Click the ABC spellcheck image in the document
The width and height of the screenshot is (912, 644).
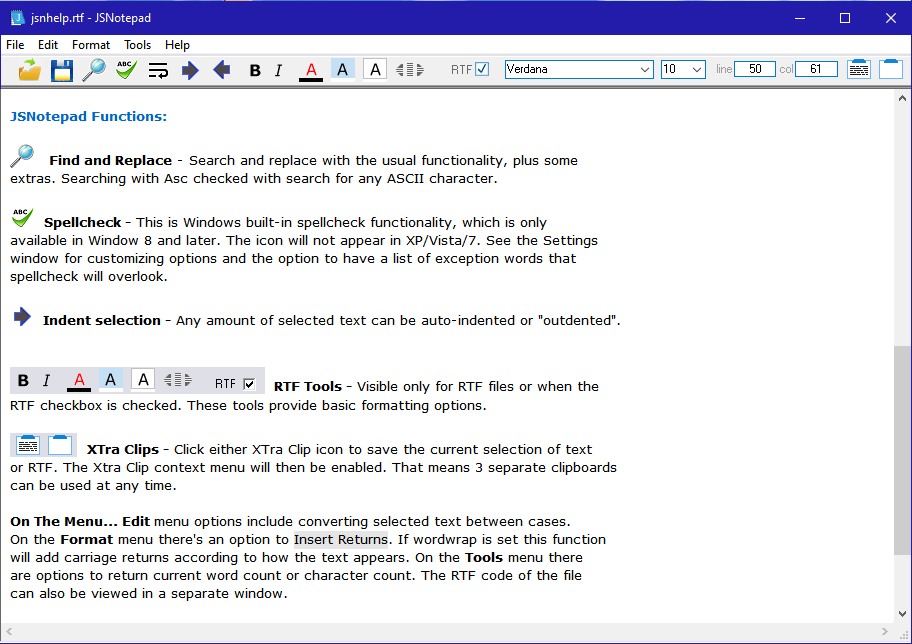point(22,218)
